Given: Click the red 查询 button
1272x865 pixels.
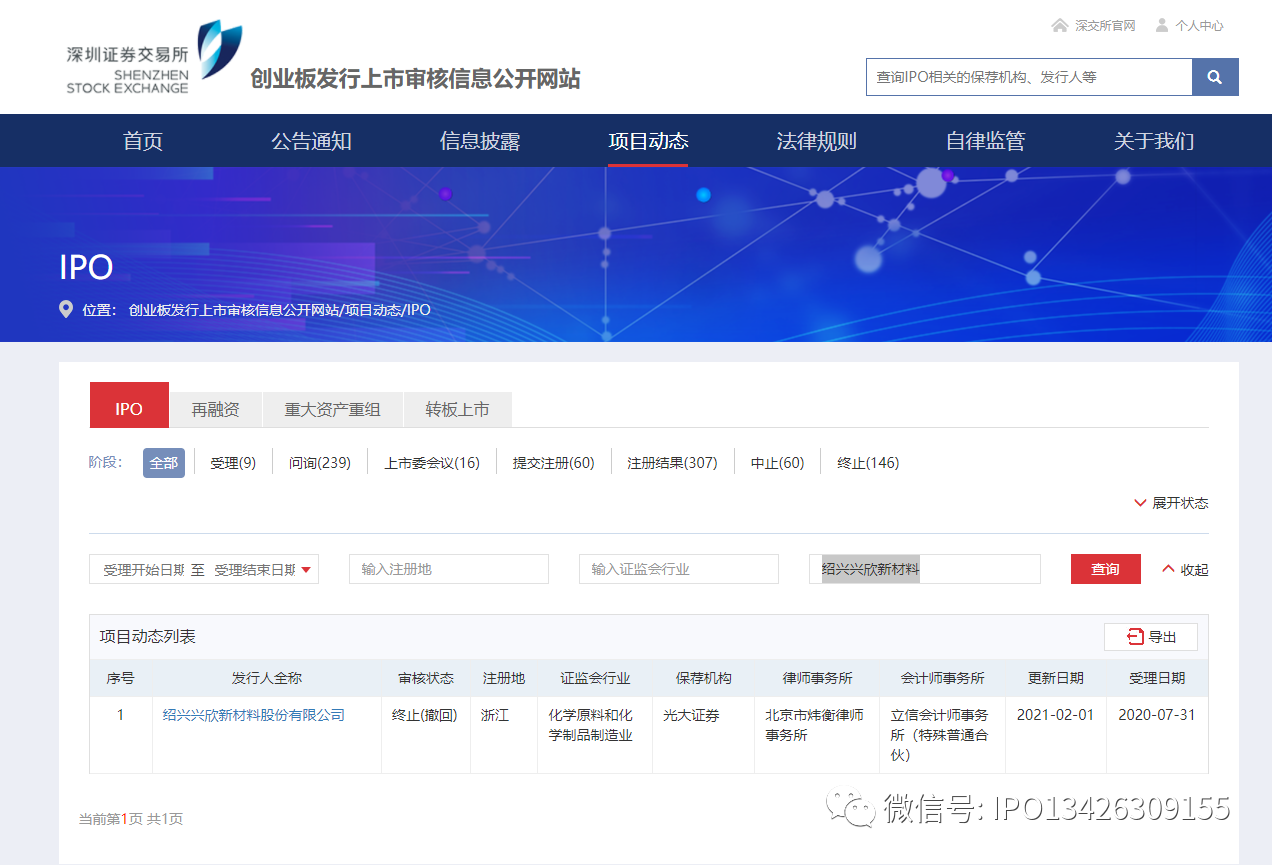Looking at the screenshot, I should (1106, 569).
